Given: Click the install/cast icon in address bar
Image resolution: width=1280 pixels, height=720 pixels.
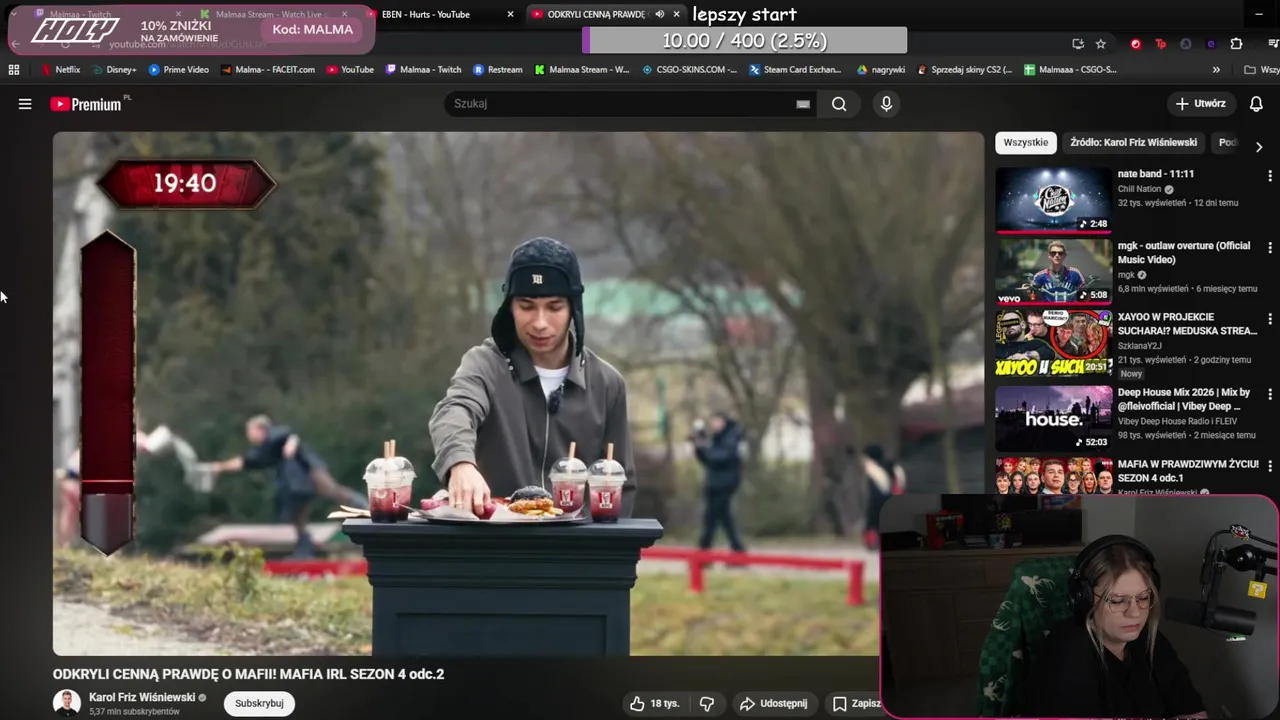Looking at the screenshot, I should tap(1078, 44).
